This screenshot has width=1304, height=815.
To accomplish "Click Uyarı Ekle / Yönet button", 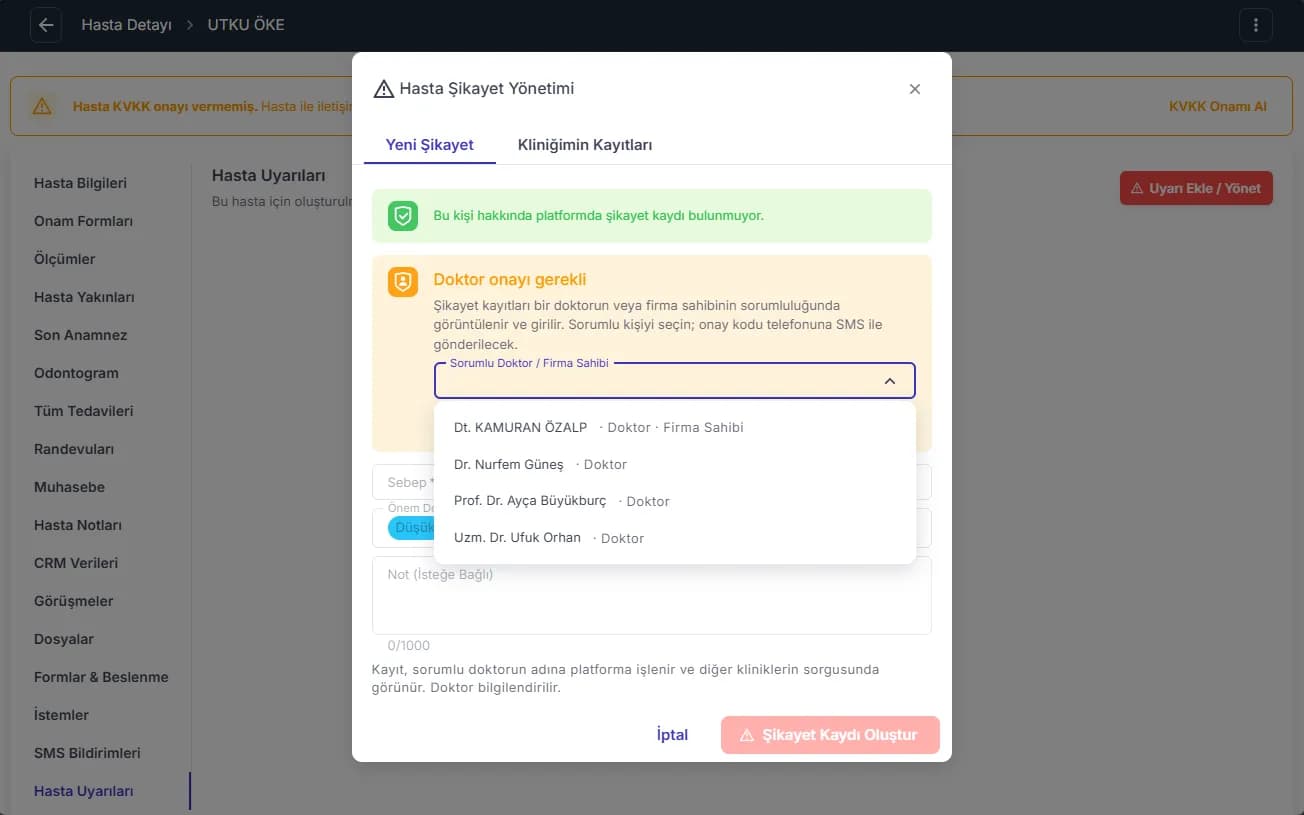I will (1196, 188).
